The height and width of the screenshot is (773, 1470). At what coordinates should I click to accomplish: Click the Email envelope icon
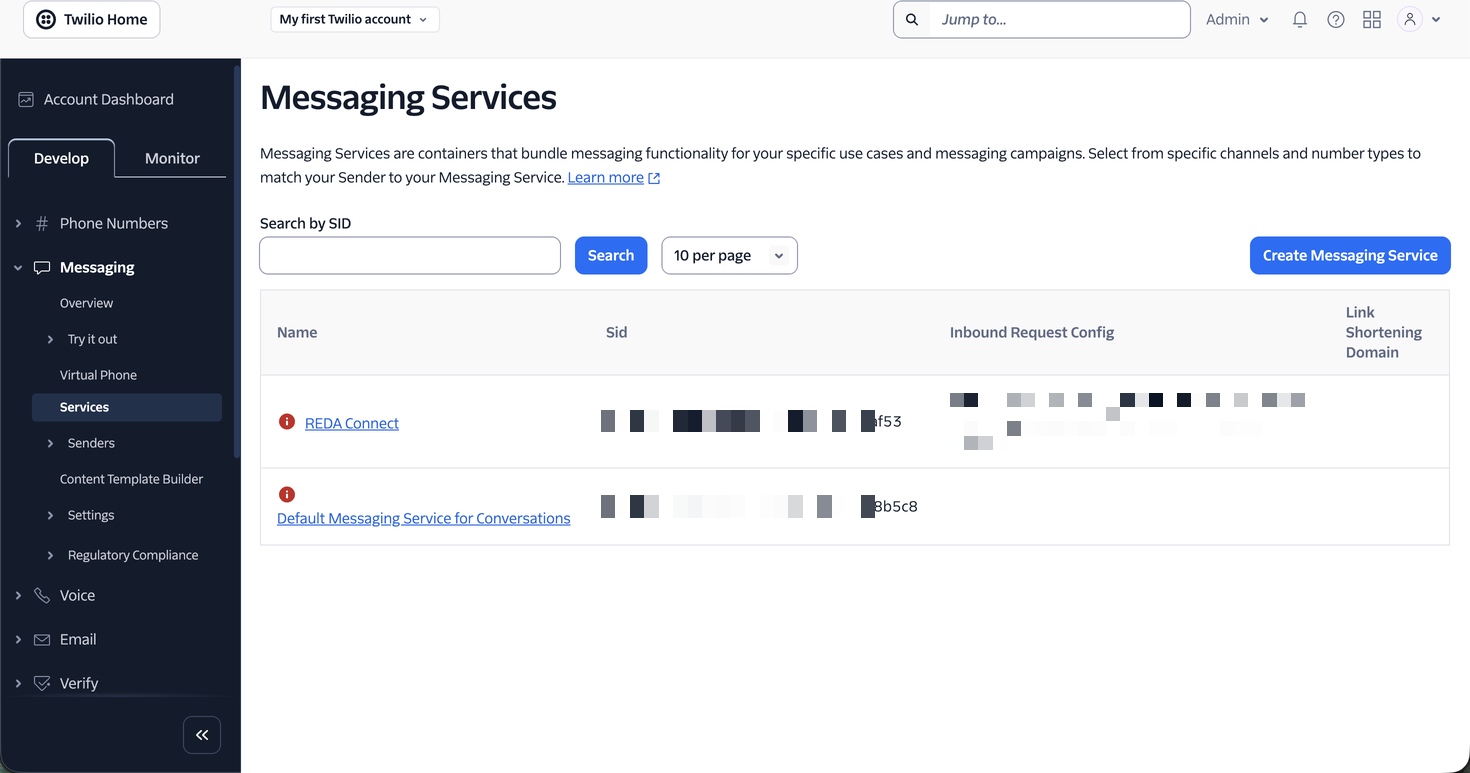tap(42, 639)
